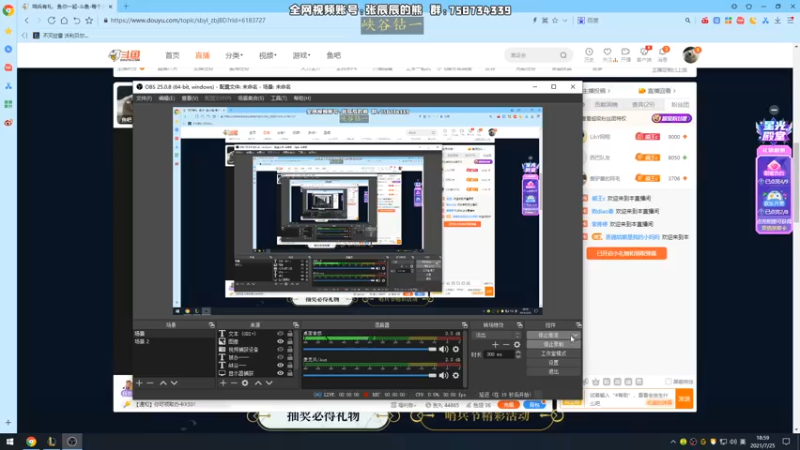This screenshot has width=800, height=450.
Task: Remove the scene transition with minus
Action: pyautogui.click(x=506, y=345)
